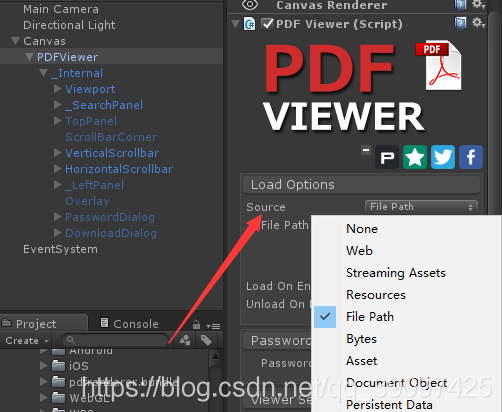Expand the PasswordDialog hierarchy node
This screenshot has width=502, height=412.
(x=58, y=216)
